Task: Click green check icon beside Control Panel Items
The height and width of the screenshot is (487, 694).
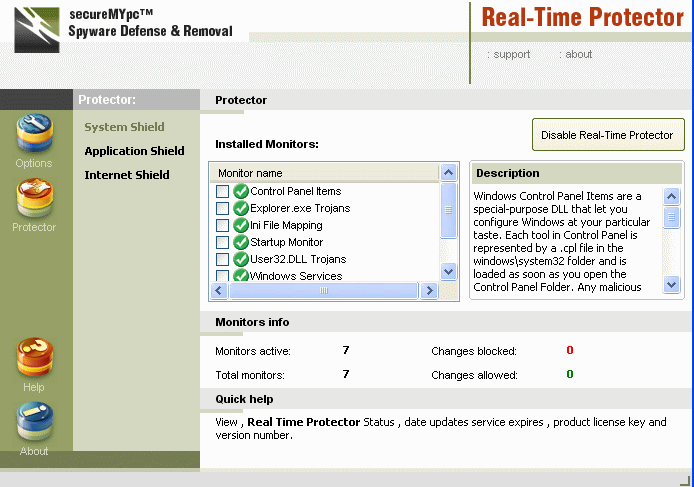Action: click(241, 191)
